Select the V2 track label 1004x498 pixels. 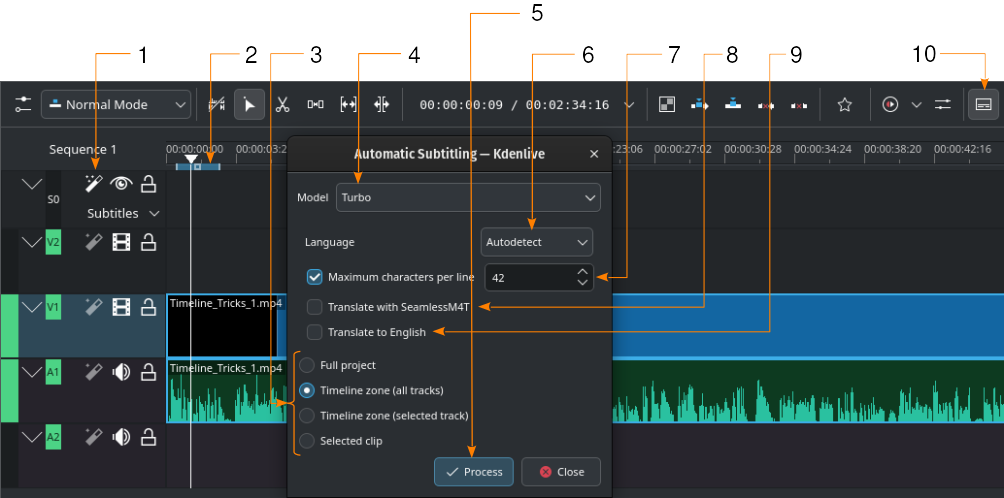point(53,243)
